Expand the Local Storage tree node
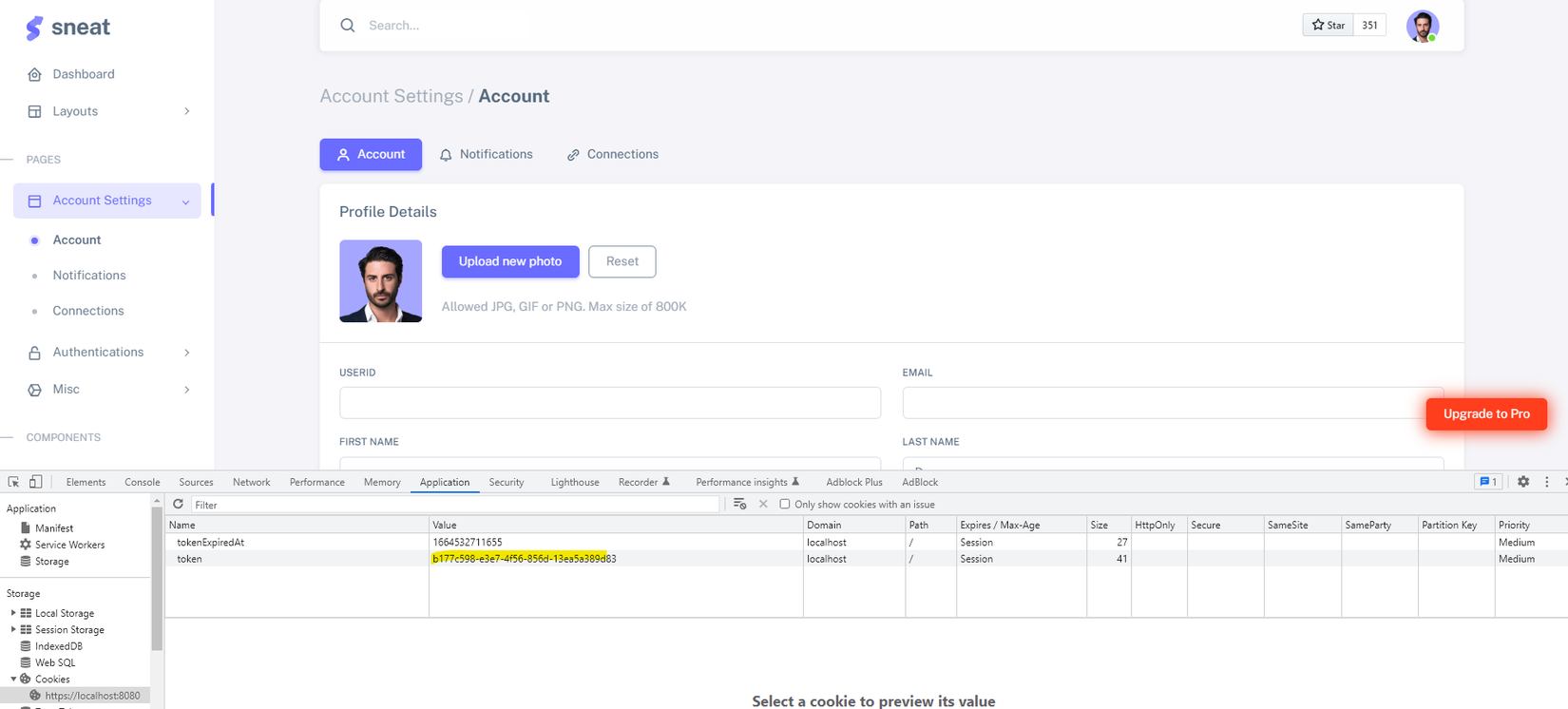This screenshot has width=1568, height=709. [x=13, y=613]
